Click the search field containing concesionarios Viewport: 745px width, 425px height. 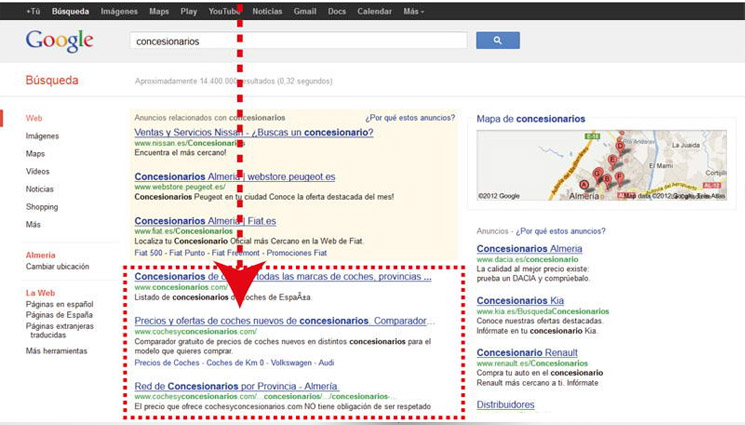pos(298,41)
